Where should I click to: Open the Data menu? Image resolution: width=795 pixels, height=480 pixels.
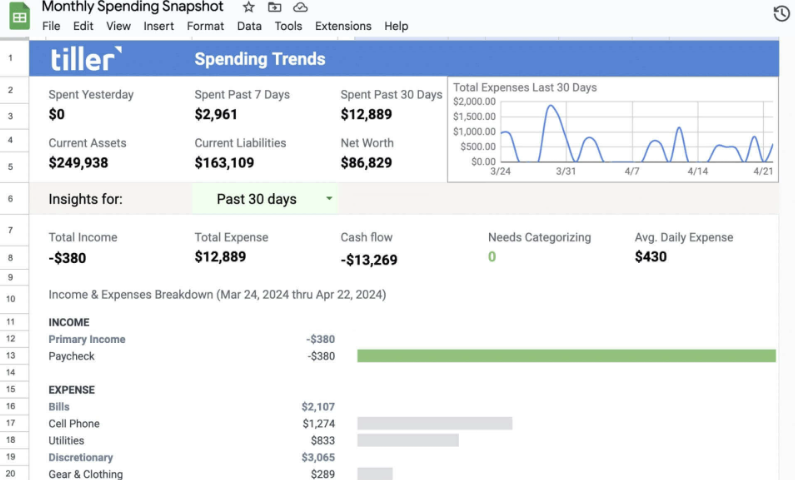pos(249,26)
